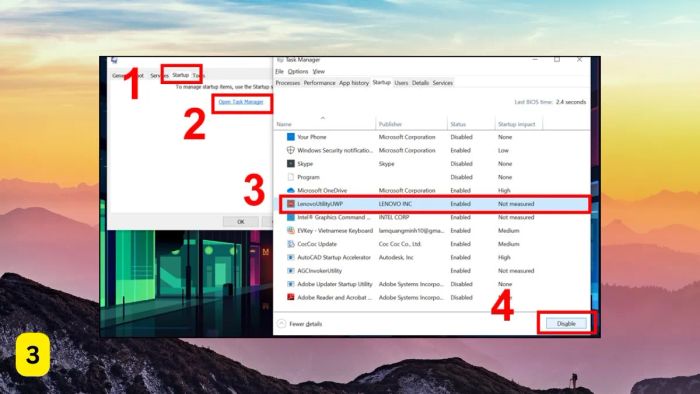Click Enabled status in Microsoft OneDrive row
The width and height of the screenshot is (700, 394).
click(x=460, y=191)
